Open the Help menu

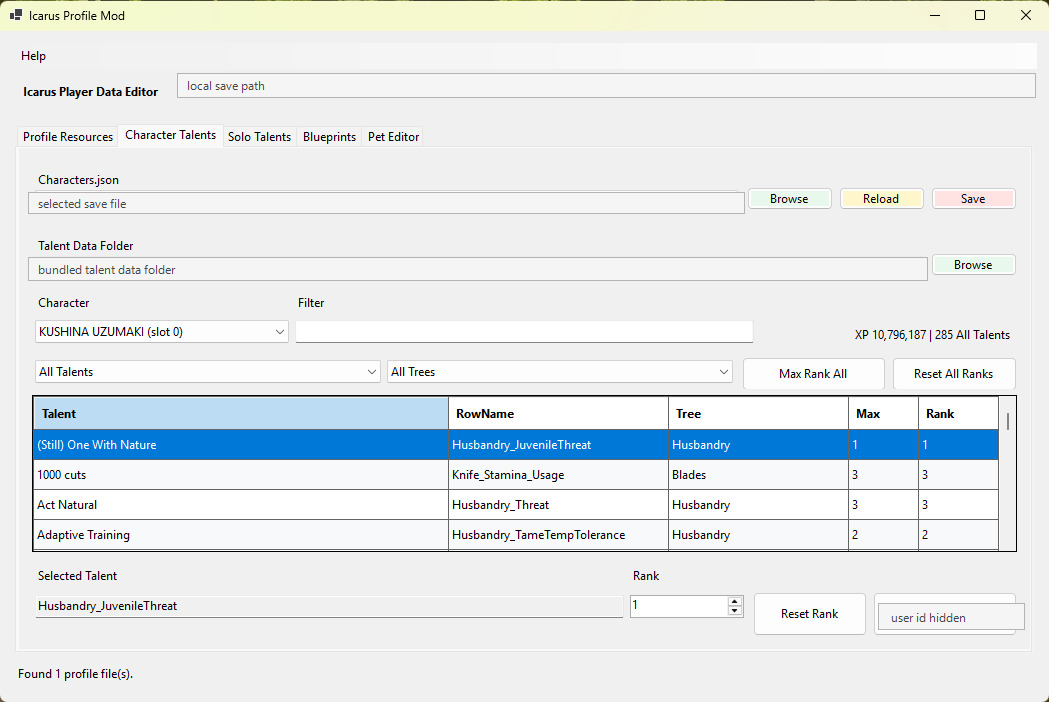tap(33, 56)
